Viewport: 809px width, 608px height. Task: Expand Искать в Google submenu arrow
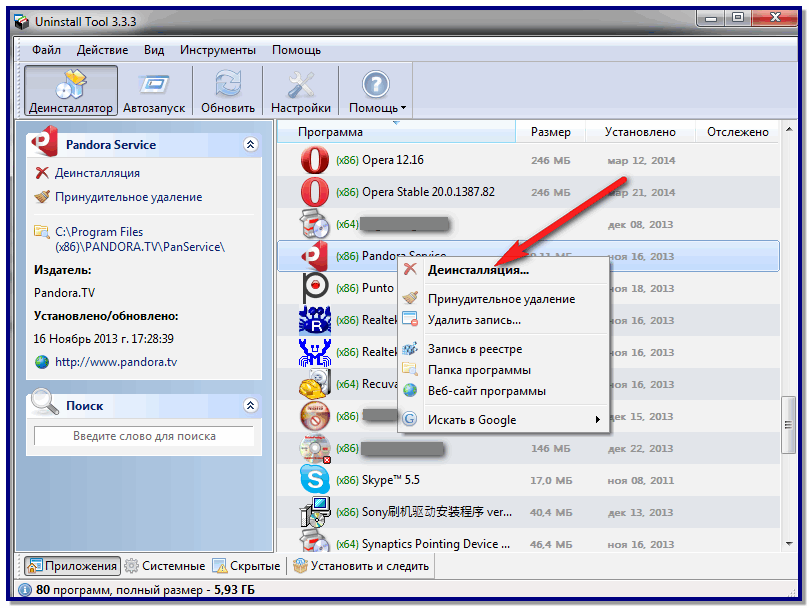point(597,420)
